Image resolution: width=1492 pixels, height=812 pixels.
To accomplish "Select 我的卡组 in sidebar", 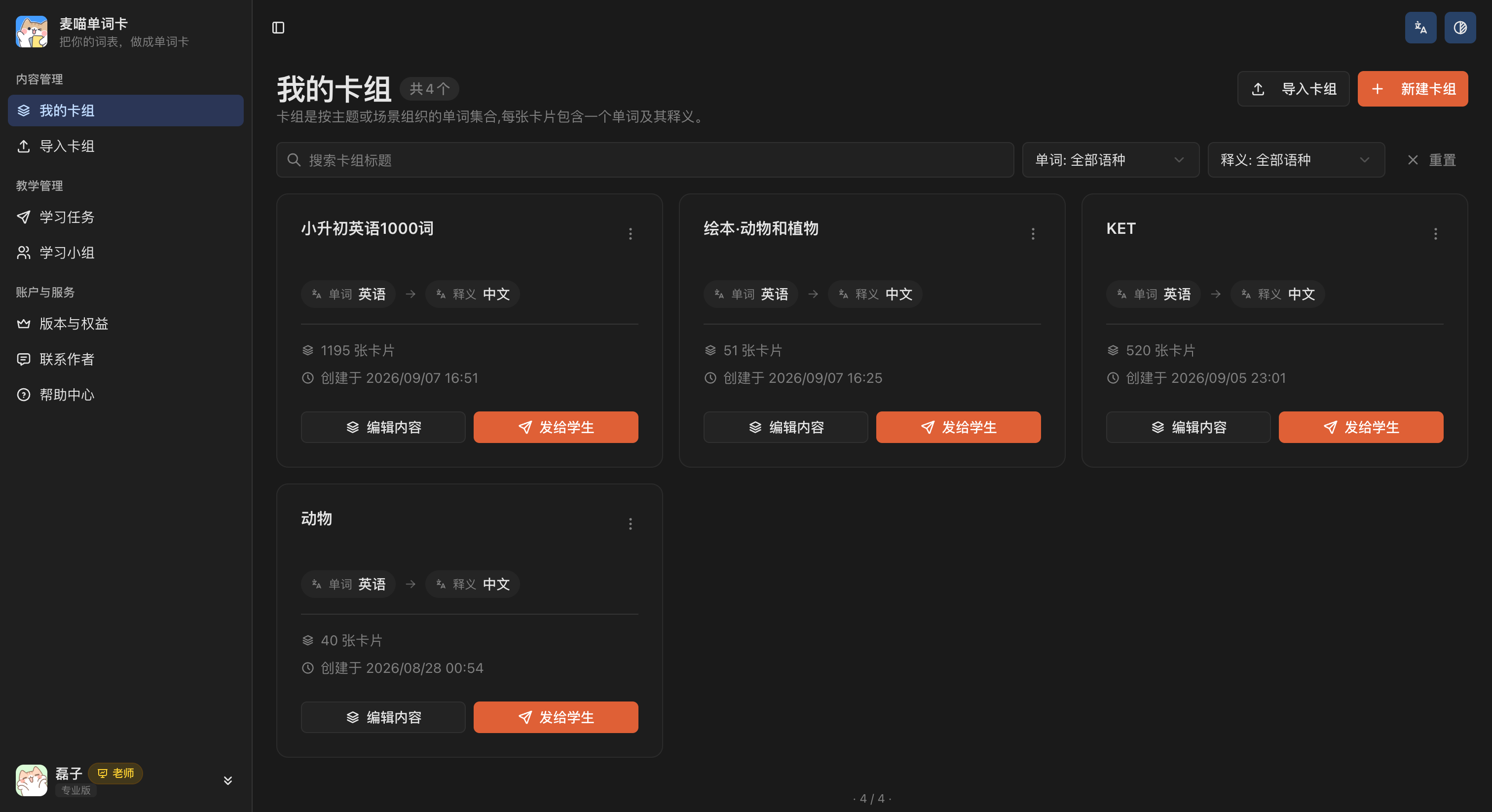I will coord(126,111).
